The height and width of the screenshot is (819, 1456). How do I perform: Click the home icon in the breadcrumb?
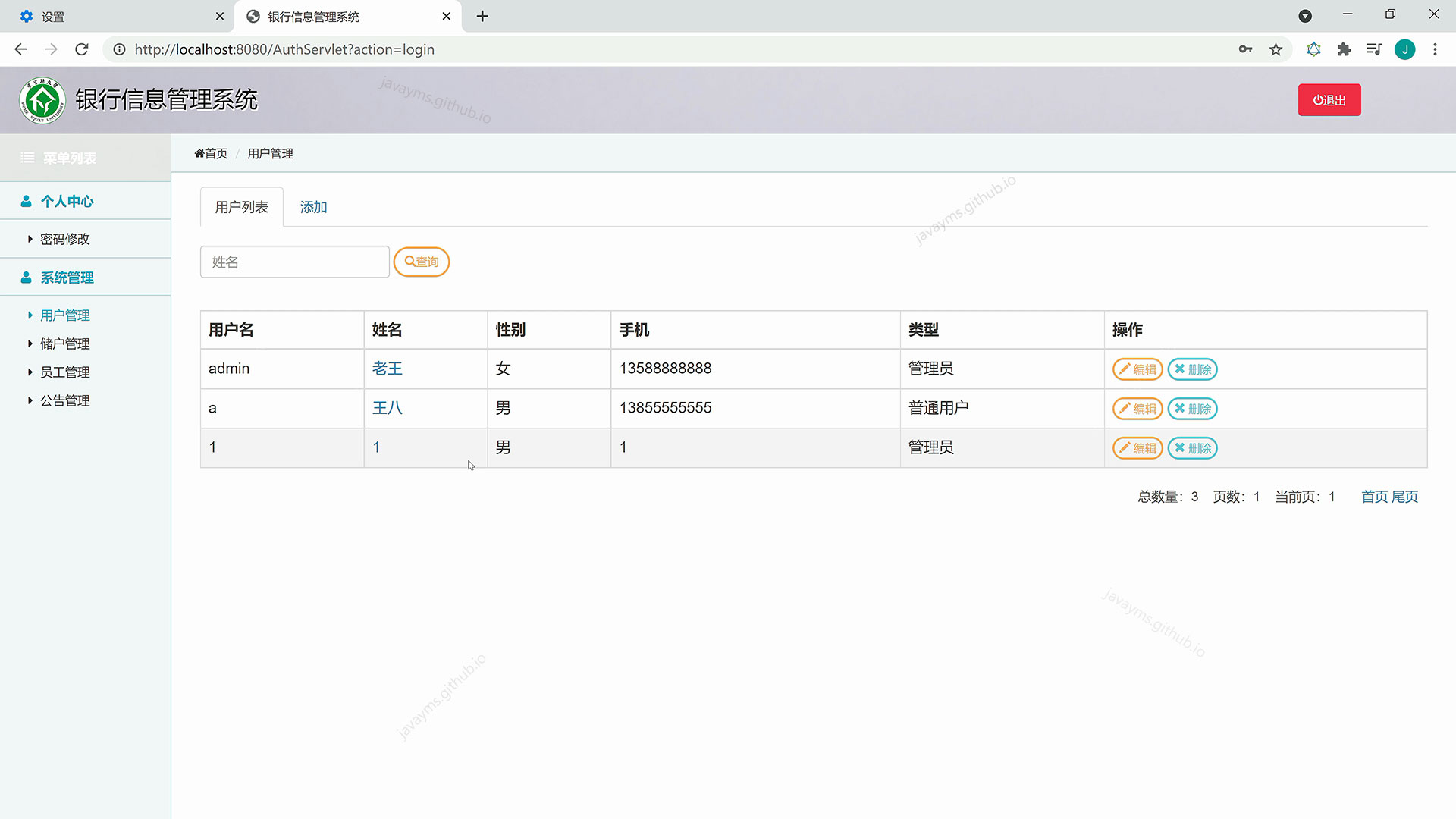click(x=199, y=153)
